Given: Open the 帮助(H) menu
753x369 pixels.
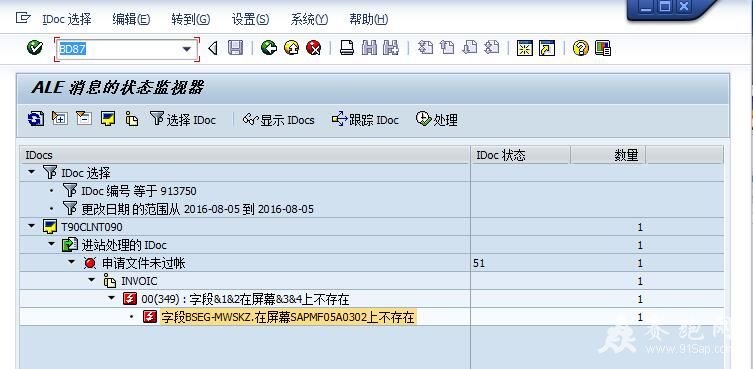Looking at the screenshot, I should [369, 20].
